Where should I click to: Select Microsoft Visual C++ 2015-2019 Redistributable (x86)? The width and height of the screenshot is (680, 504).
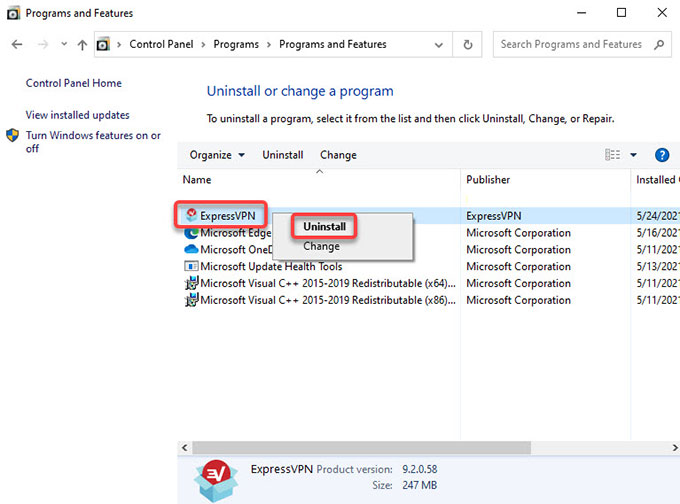click(328, 300)
